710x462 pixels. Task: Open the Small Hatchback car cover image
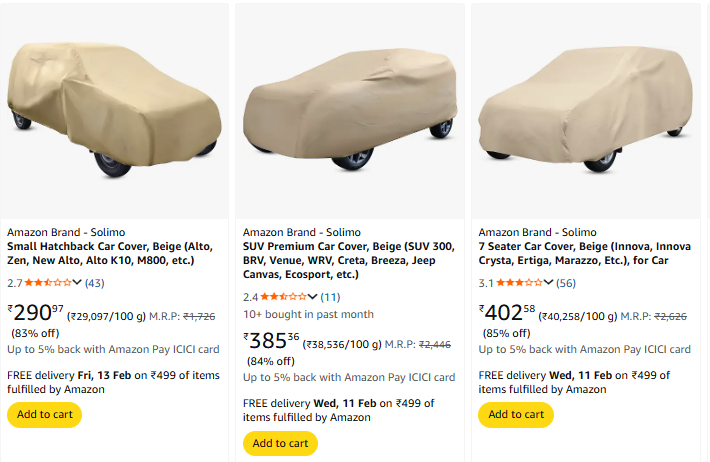tap(115, 108)
